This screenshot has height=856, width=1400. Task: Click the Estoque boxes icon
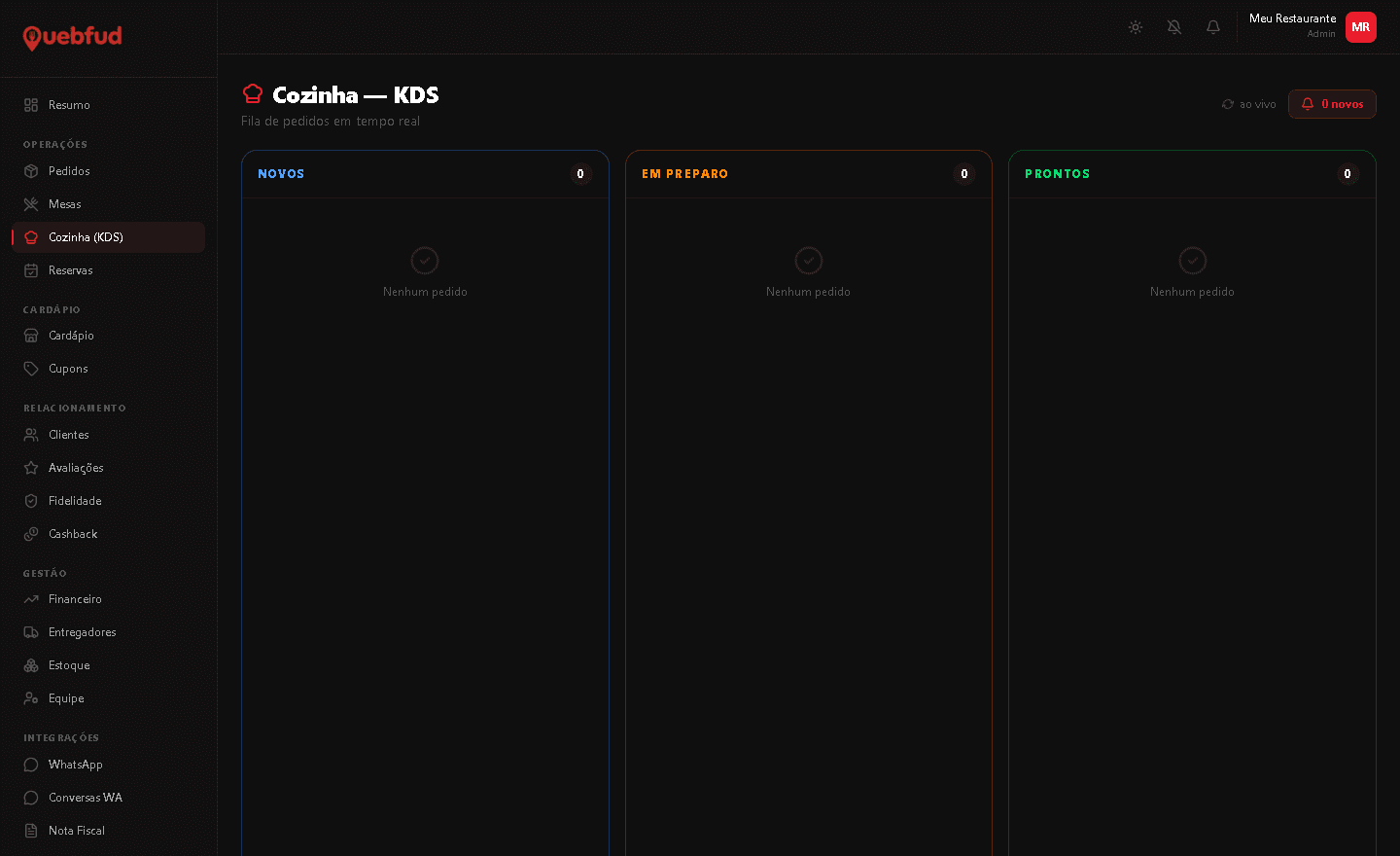pos(31,665)
